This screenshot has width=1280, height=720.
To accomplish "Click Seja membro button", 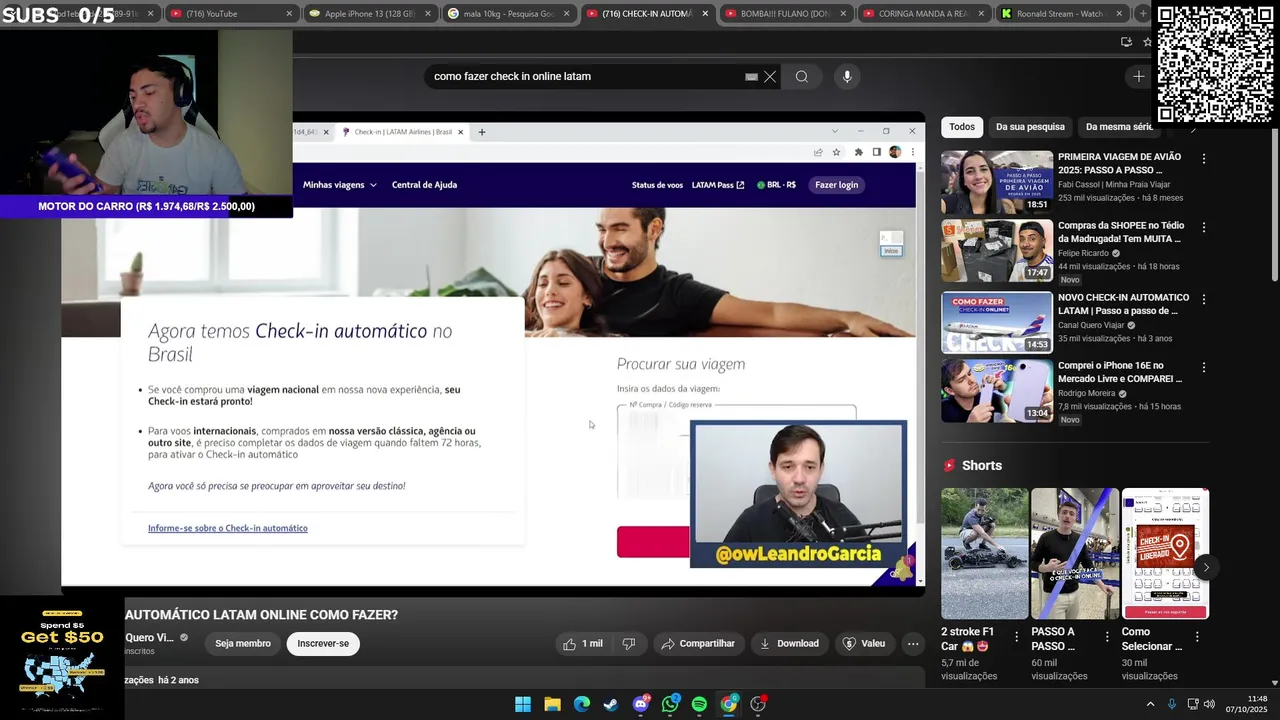I will (243, 644).
